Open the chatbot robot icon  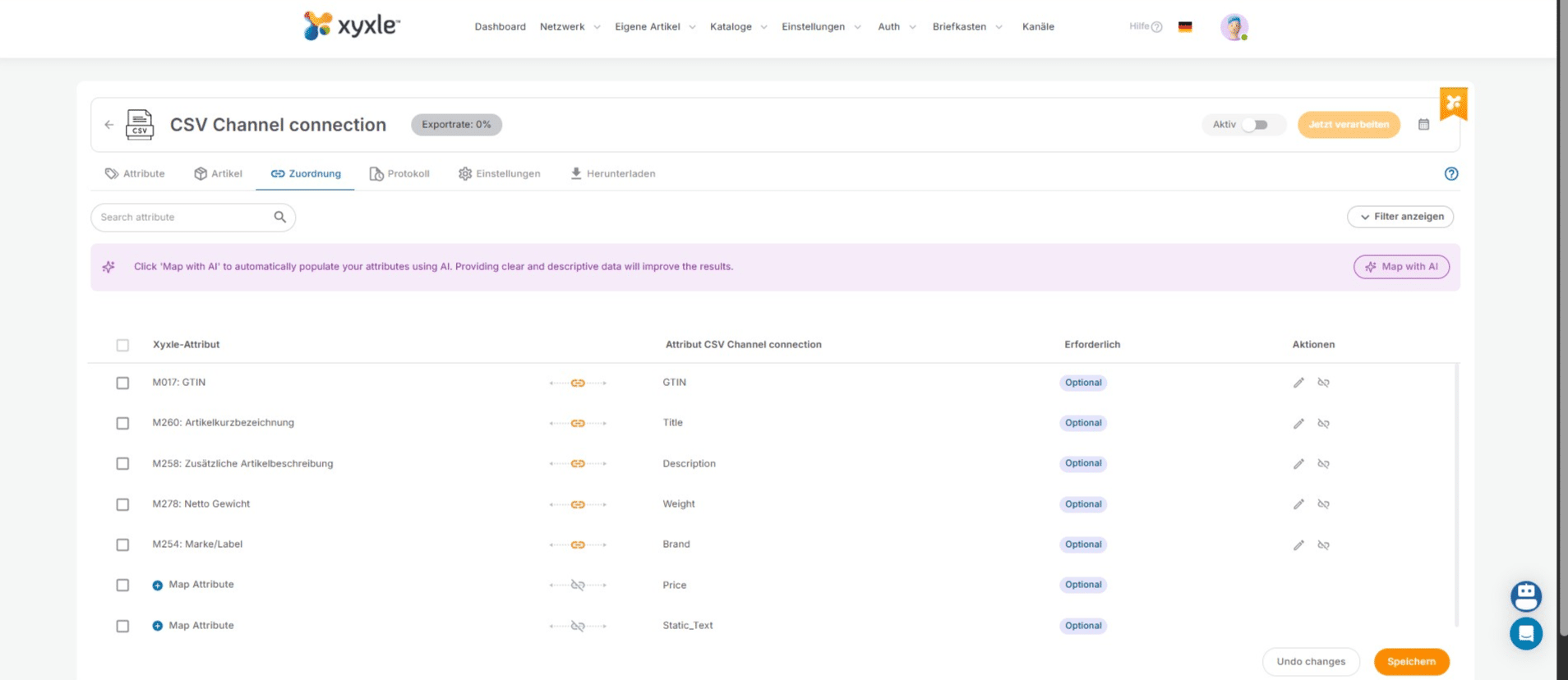1525,595
